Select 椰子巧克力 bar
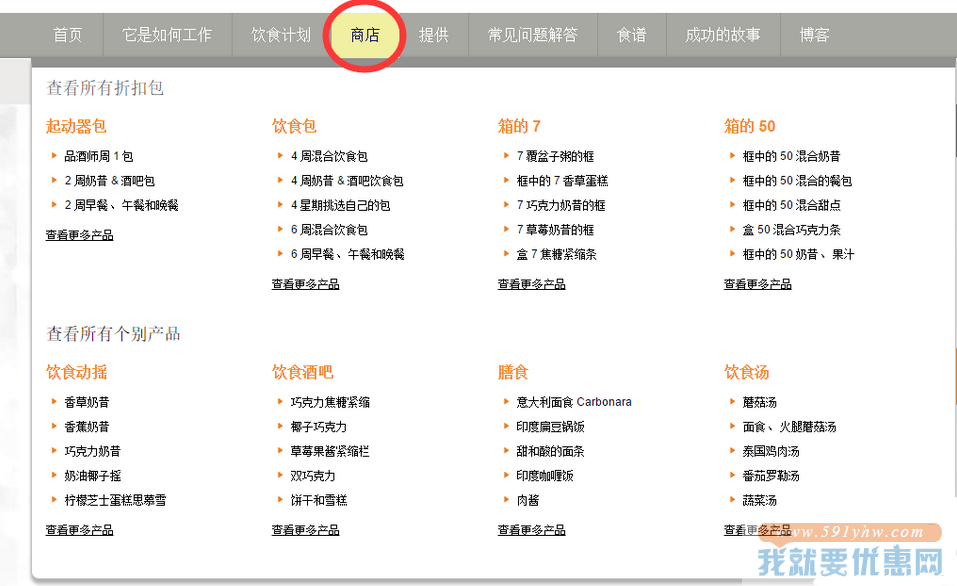 click(319, 427)
